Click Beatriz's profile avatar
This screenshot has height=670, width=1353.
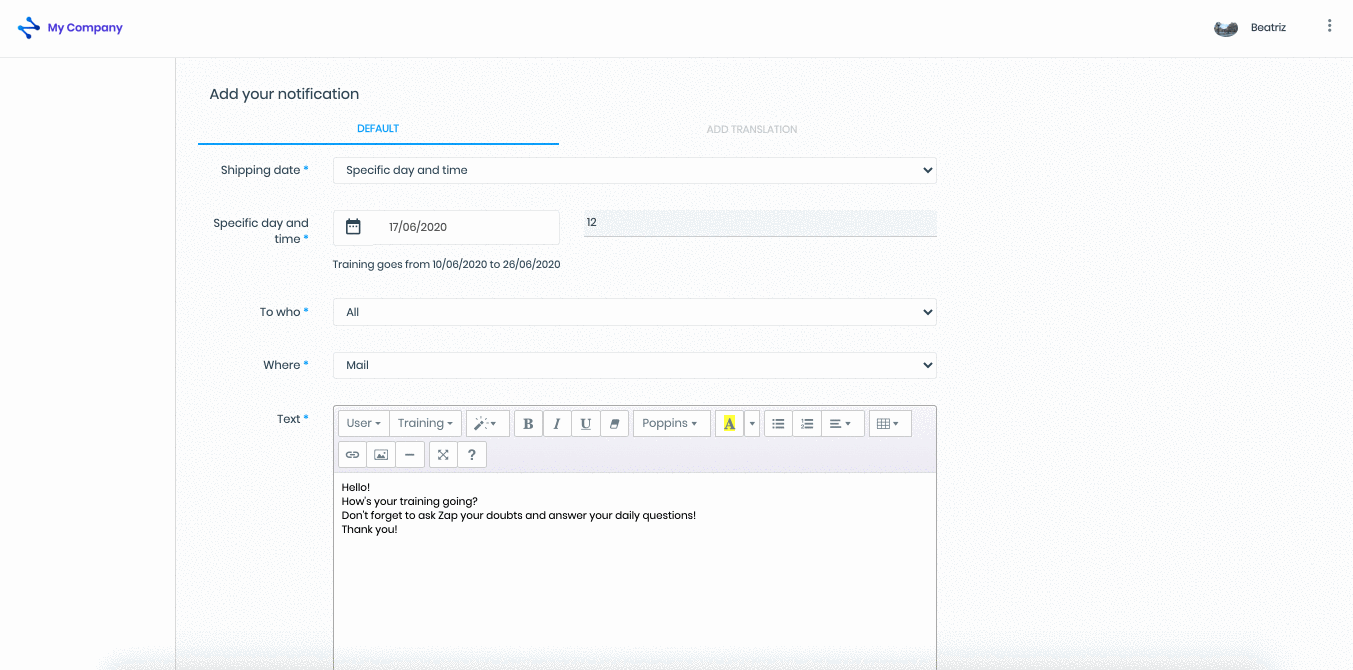click(x=1226, y=28)
